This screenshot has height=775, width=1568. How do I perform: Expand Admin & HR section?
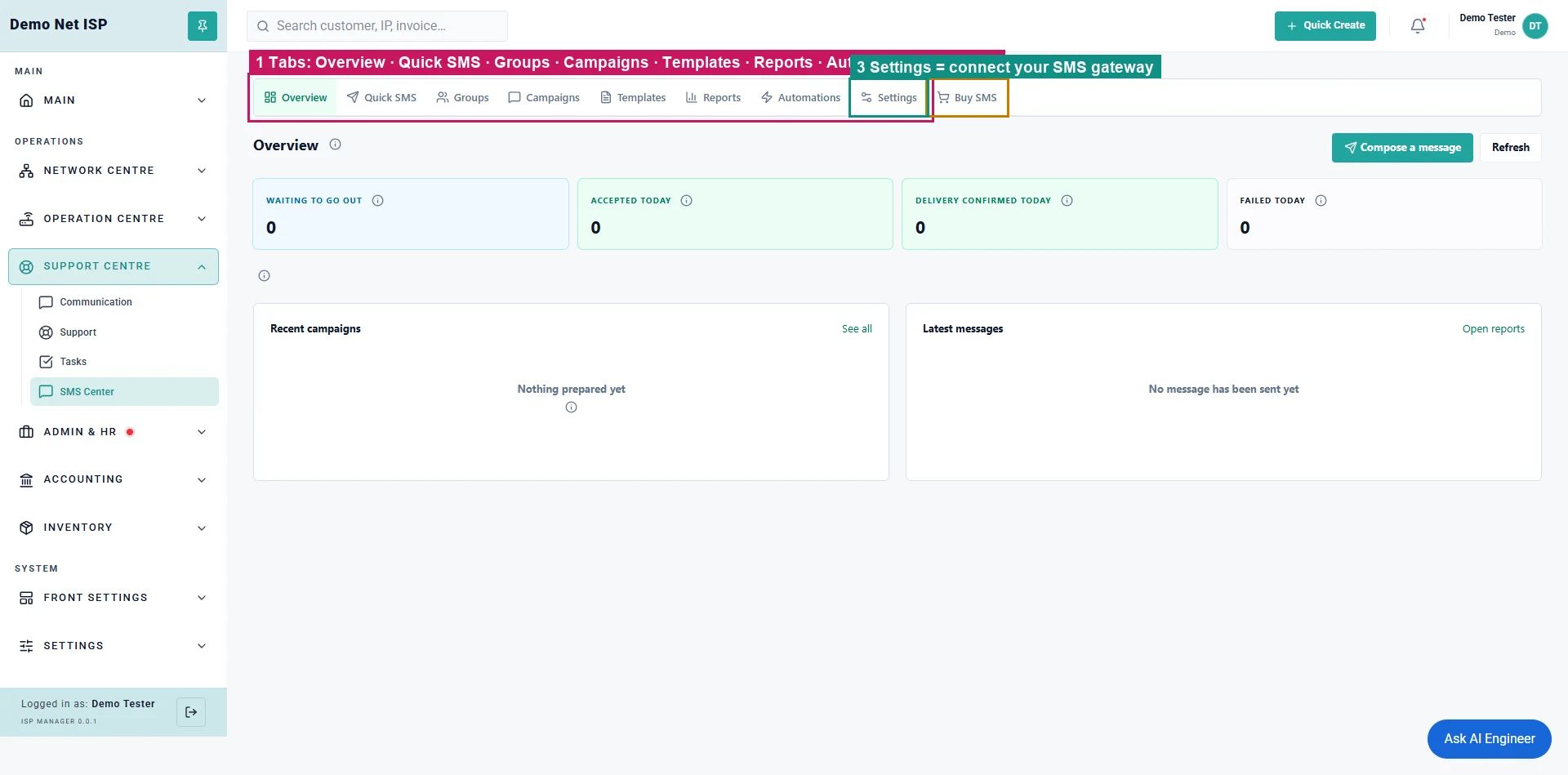click(x=114, y=432)
